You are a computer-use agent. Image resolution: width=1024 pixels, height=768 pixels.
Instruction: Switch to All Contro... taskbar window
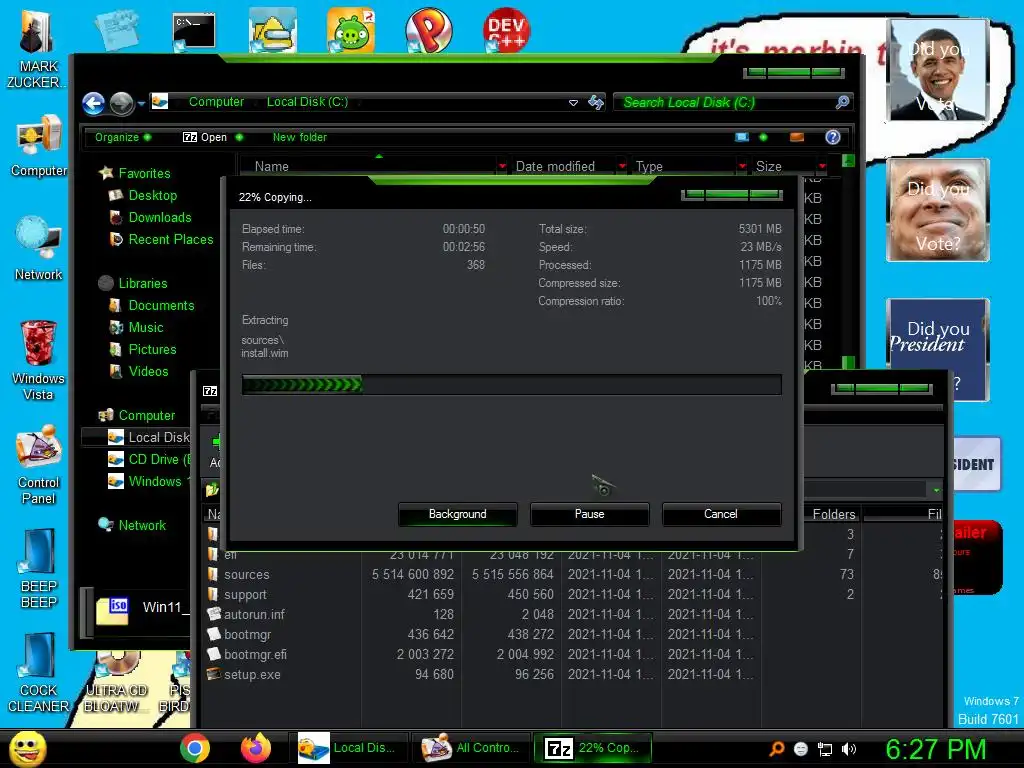(x=472, y=748)
